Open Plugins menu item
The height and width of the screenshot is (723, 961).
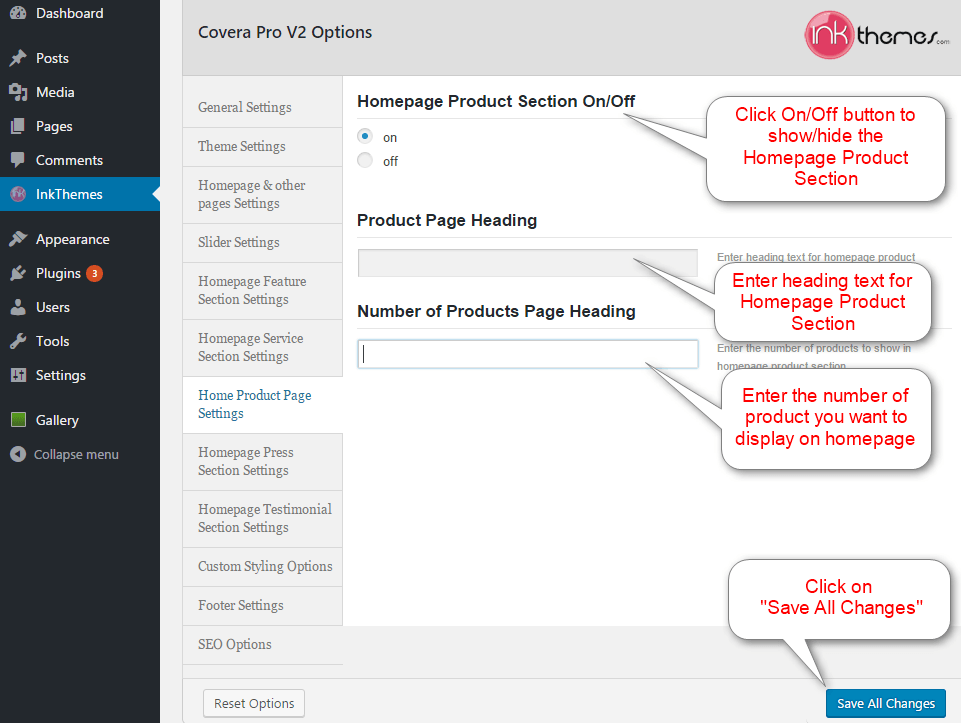pos(80,273)
